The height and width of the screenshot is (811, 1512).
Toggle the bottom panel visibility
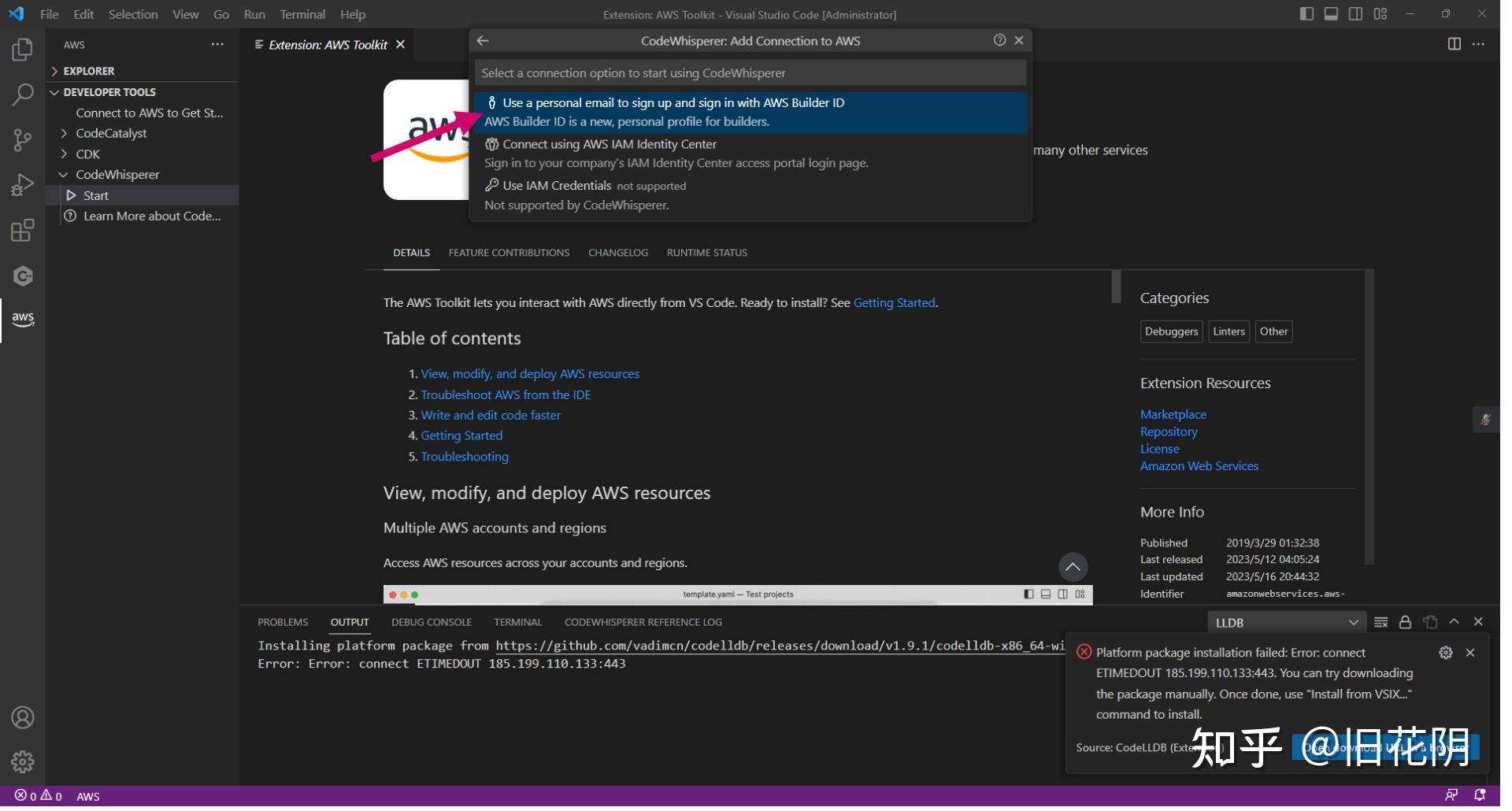click(1331, 13)
